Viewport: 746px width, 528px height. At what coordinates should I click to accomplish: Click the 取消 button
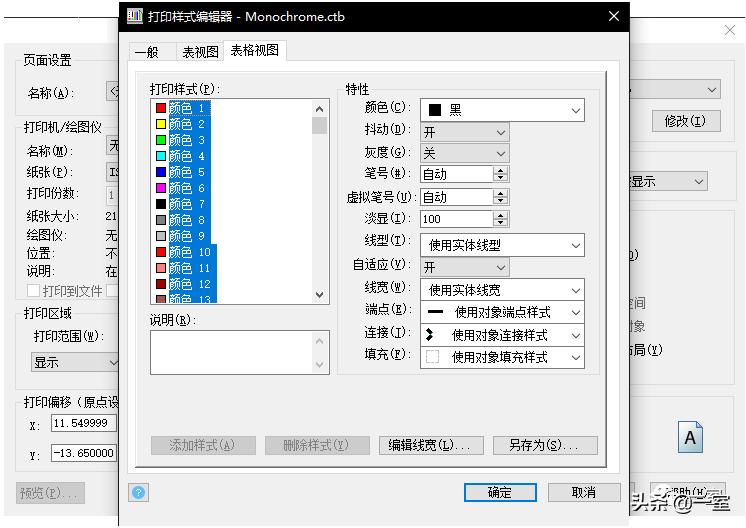584,492
